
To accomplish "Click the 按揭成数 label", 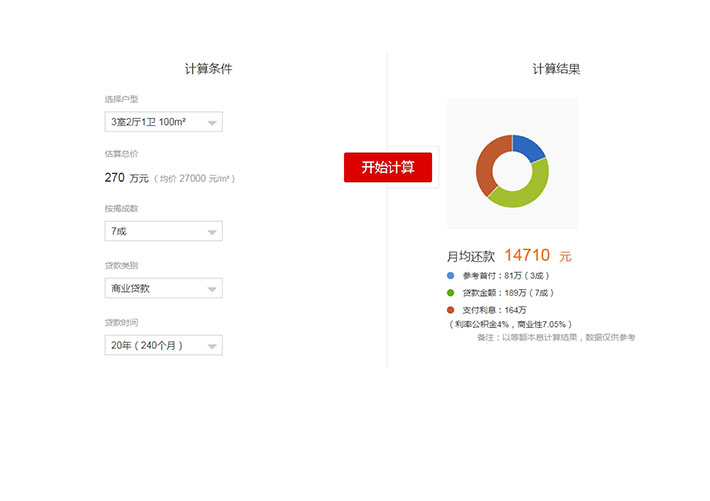I will [121, 208].
